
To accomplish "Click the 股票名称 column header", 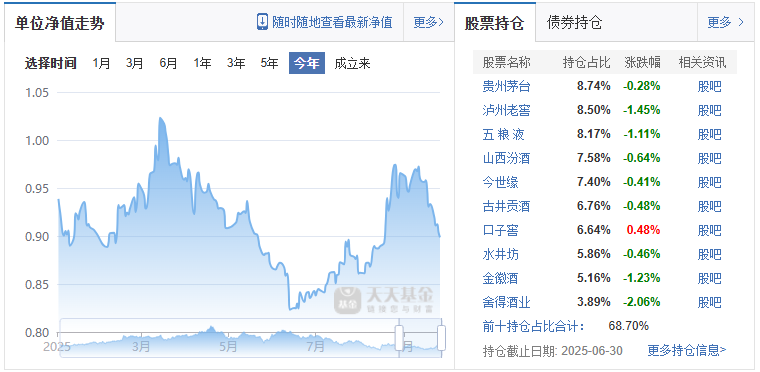I will click(x=507, y=62).
